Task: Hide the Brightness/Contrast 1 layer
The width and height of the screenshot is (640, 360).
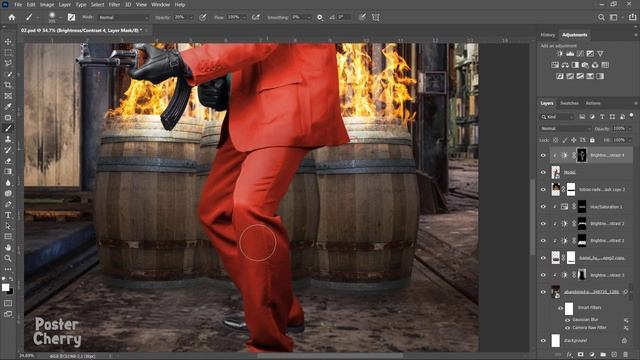Action: coord(543,241)
